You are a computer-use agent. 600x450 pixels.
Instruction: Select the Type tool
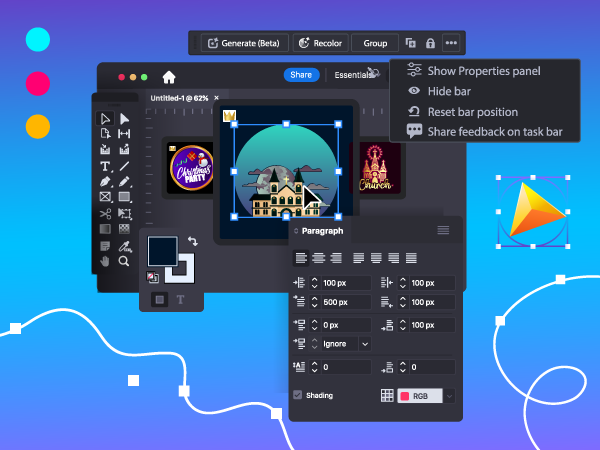click(105, 166)
